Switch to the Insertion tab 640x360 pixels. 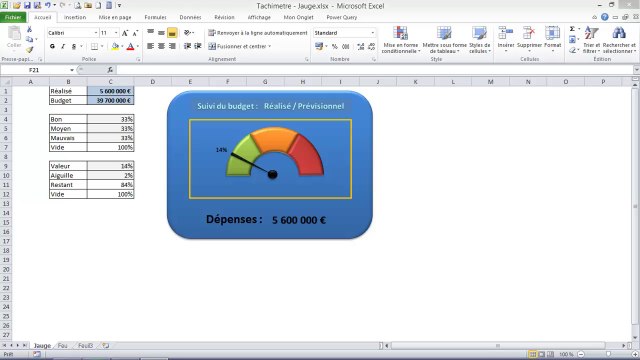pyautogui.click(x=75, y=17)
